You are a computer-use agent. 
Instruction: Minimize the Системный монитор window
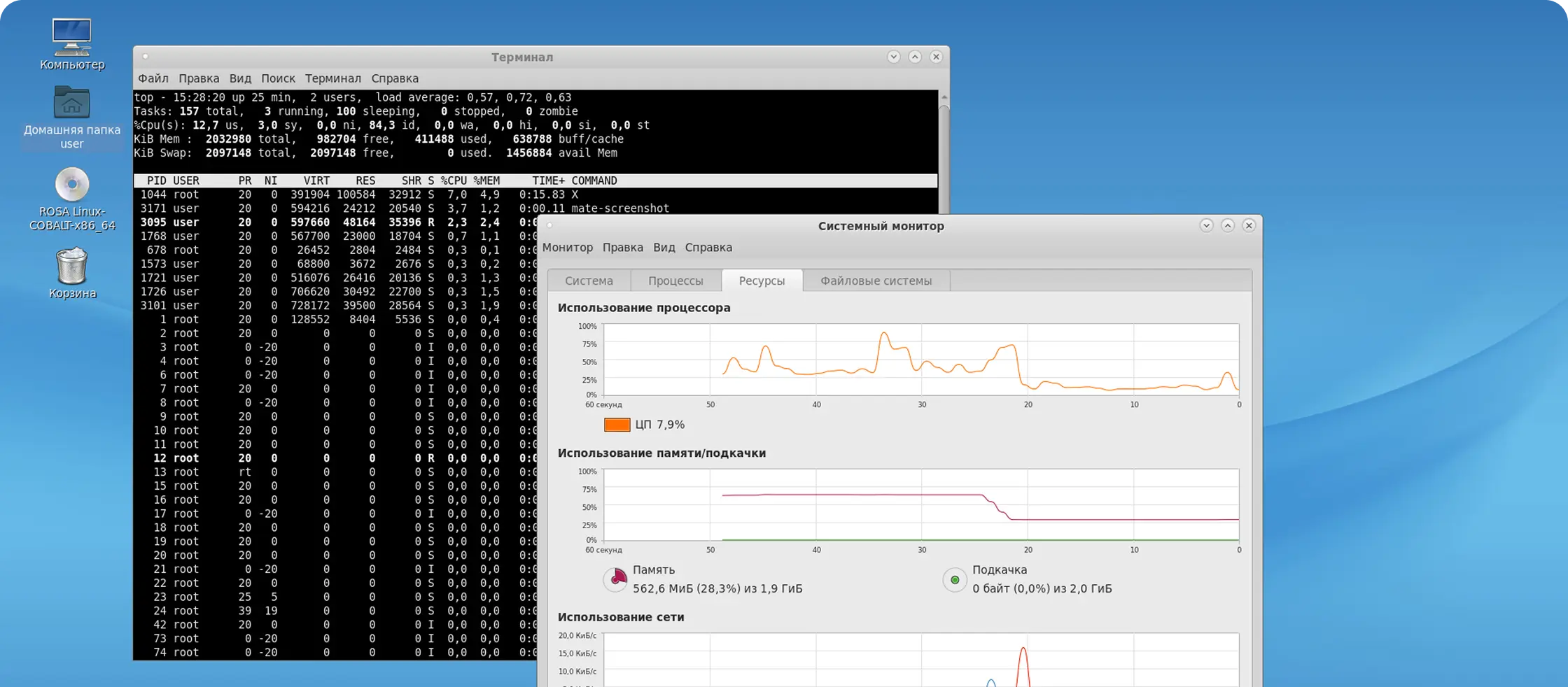point(1206,225)
